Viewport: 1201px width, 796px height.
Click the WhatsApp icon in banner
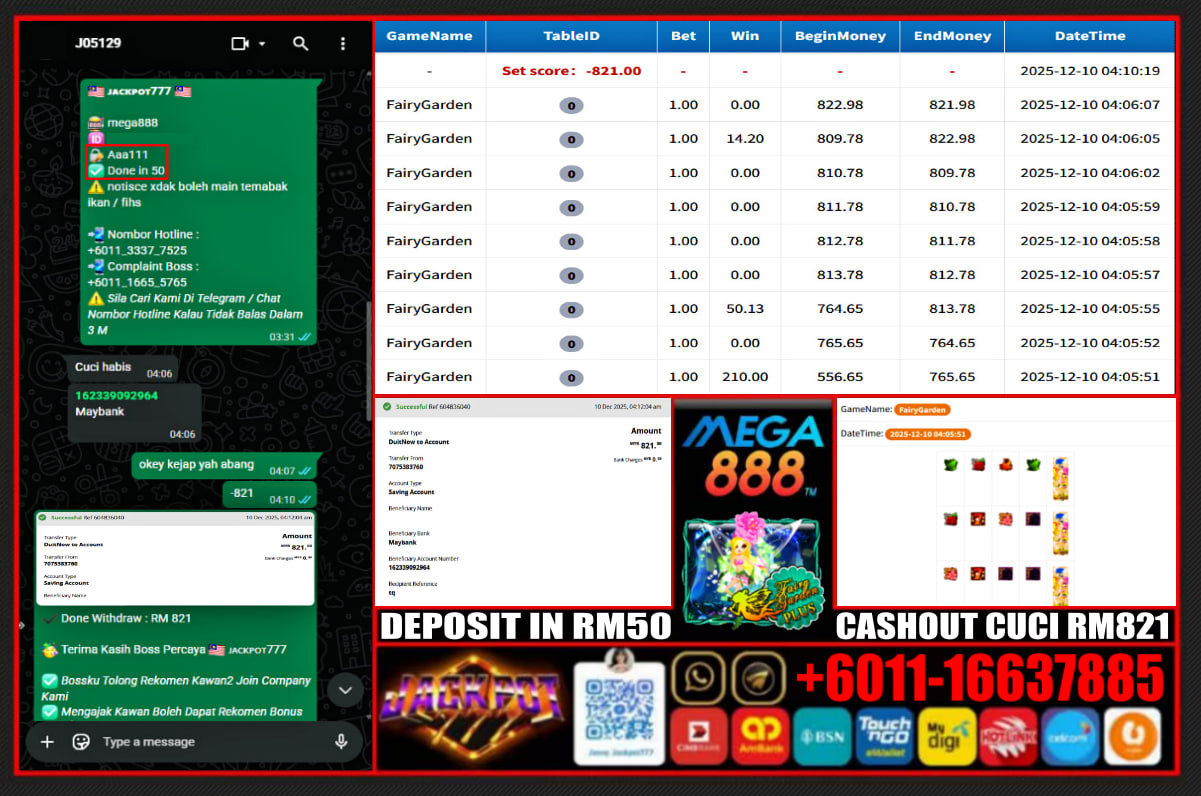click(x=699, y=678)
